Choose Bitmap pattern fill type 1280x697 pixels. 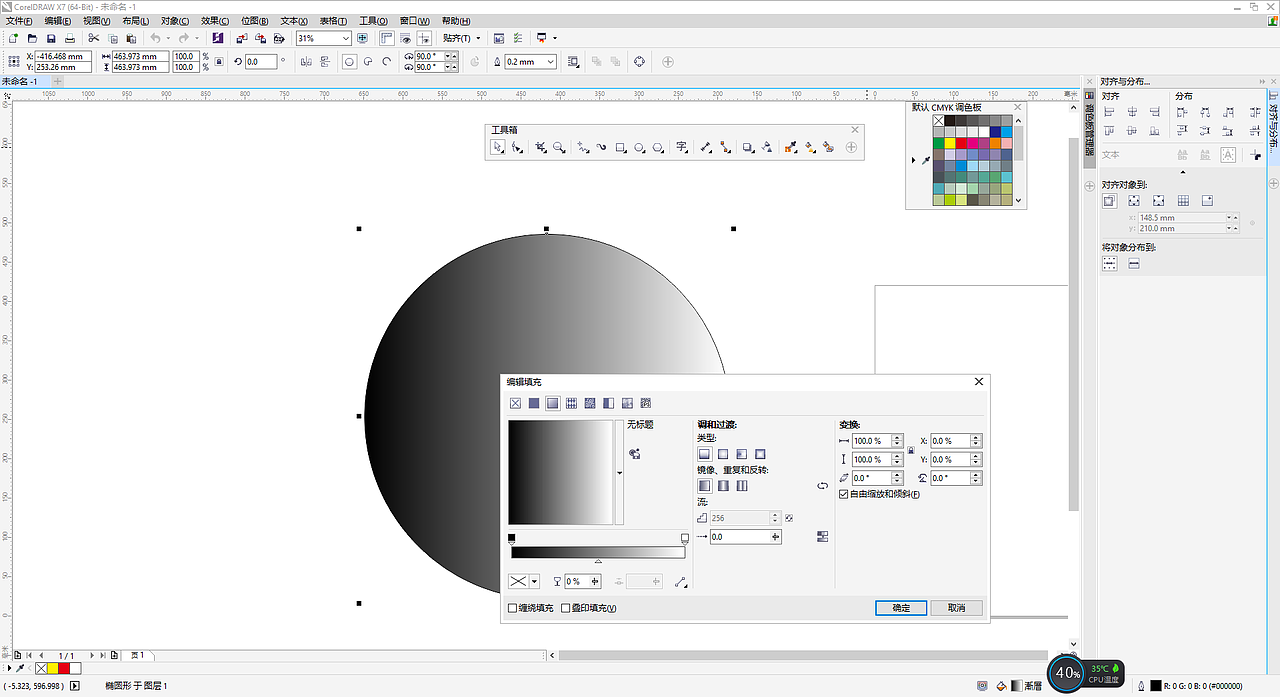point(590,403)
